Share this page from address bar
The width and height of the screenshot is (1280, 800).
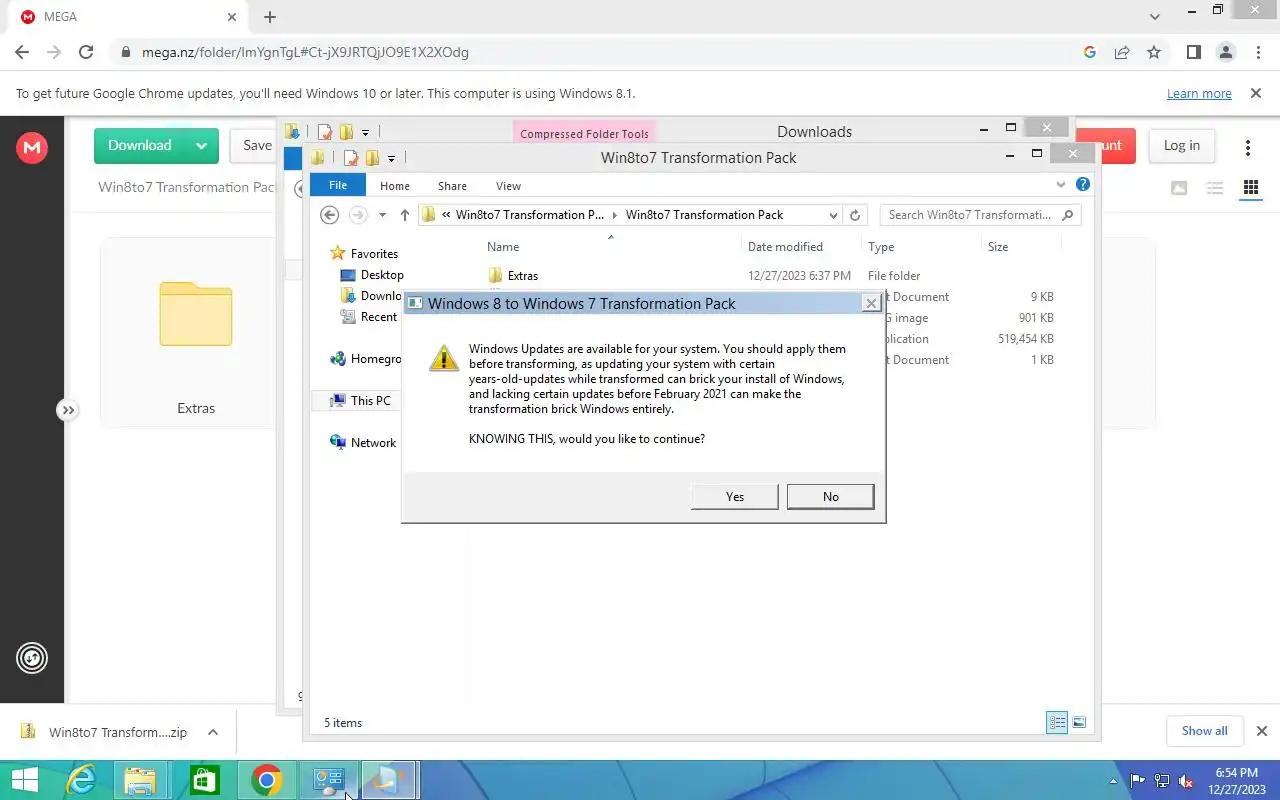[x=1122, y=52]
